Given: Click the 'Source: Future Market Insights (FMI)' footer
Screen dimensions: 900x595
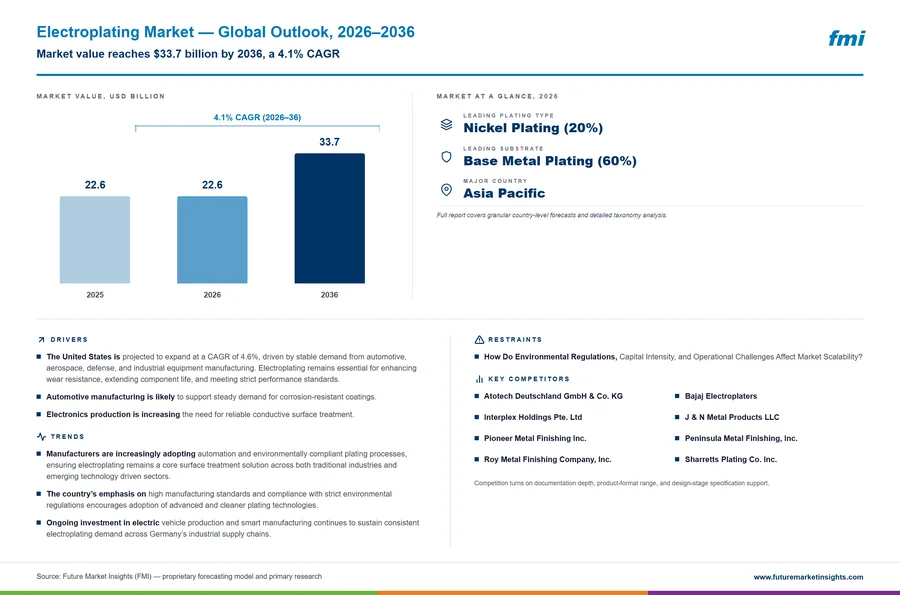Looking at the screenshot, I should tap(179, 577).
